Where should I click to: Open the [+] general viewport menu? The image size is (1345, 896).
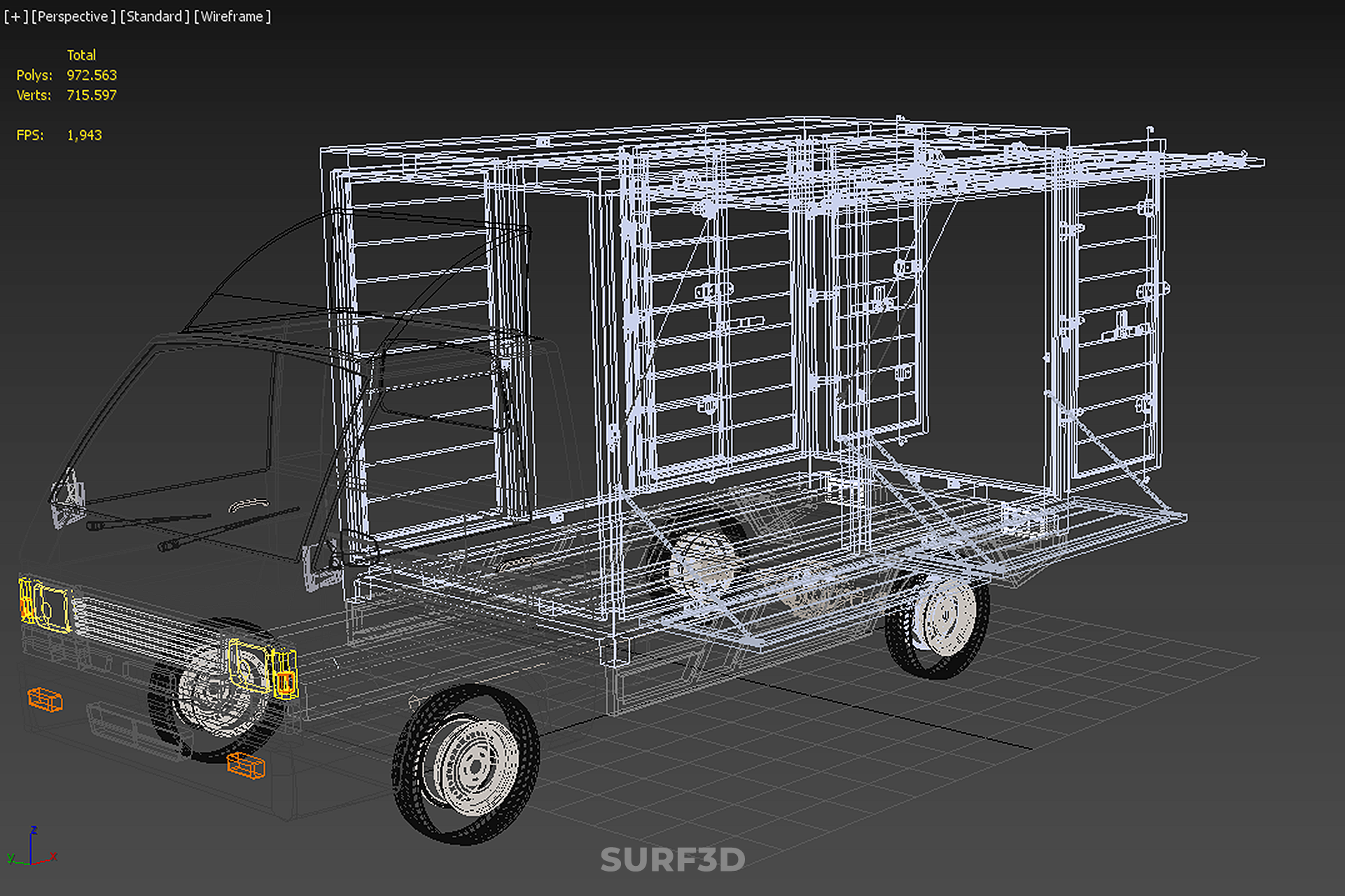[x=15, y=16]
